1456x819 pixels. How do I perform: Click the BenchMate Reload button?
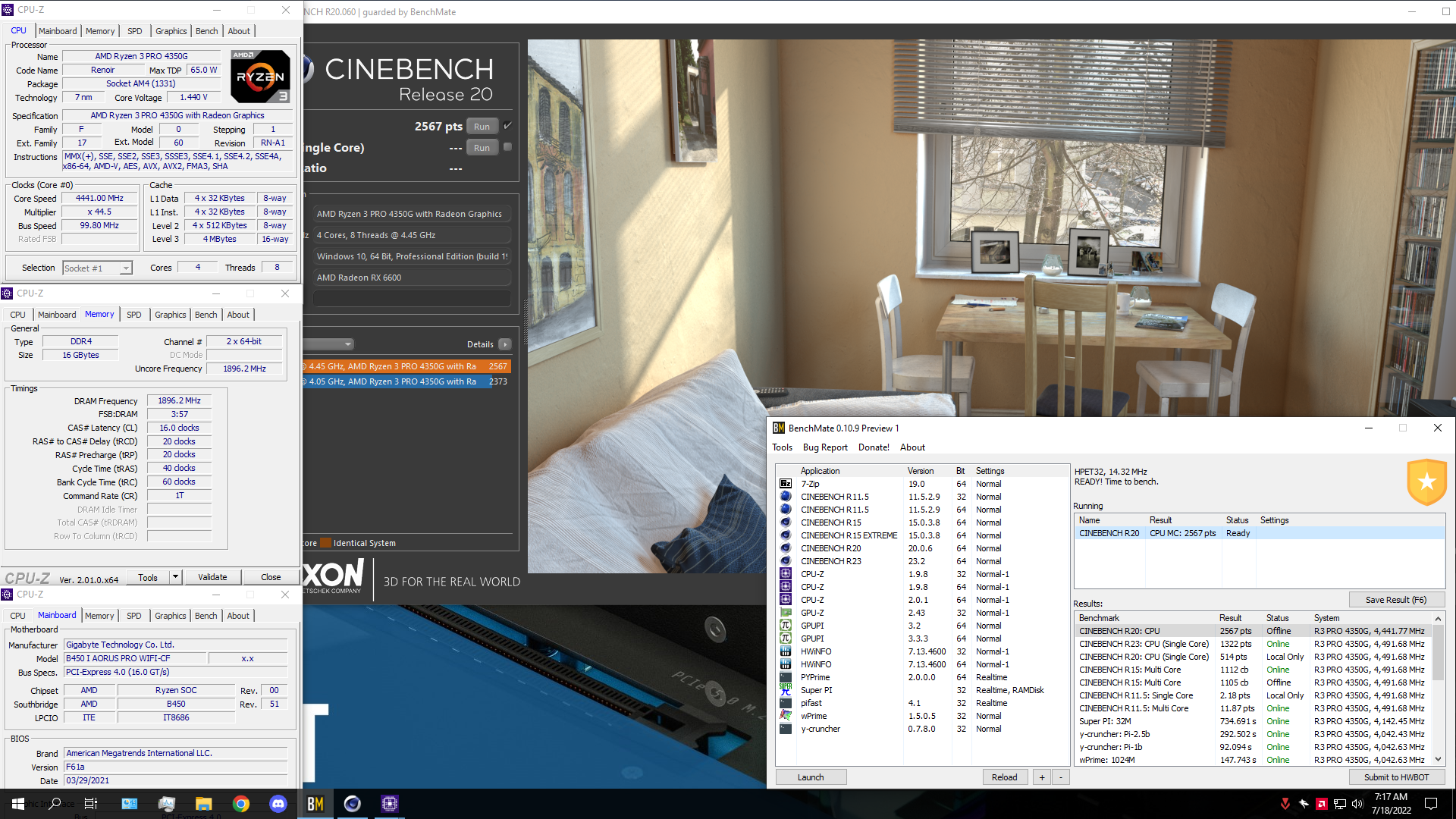(1005, 777)
